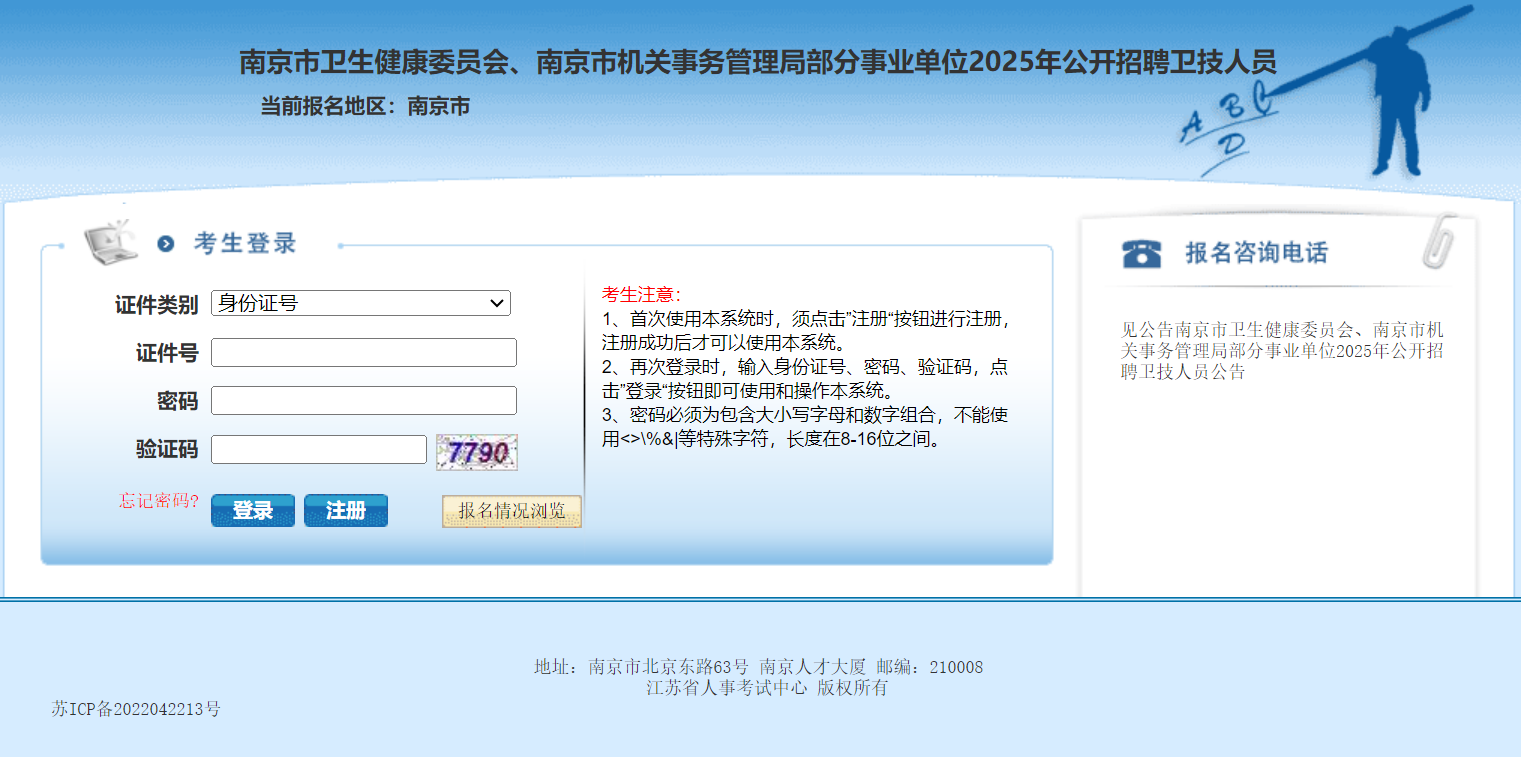Focus the 密码 password field
Viewport: 1521px width, 757px height.
(x=364, y=400)
